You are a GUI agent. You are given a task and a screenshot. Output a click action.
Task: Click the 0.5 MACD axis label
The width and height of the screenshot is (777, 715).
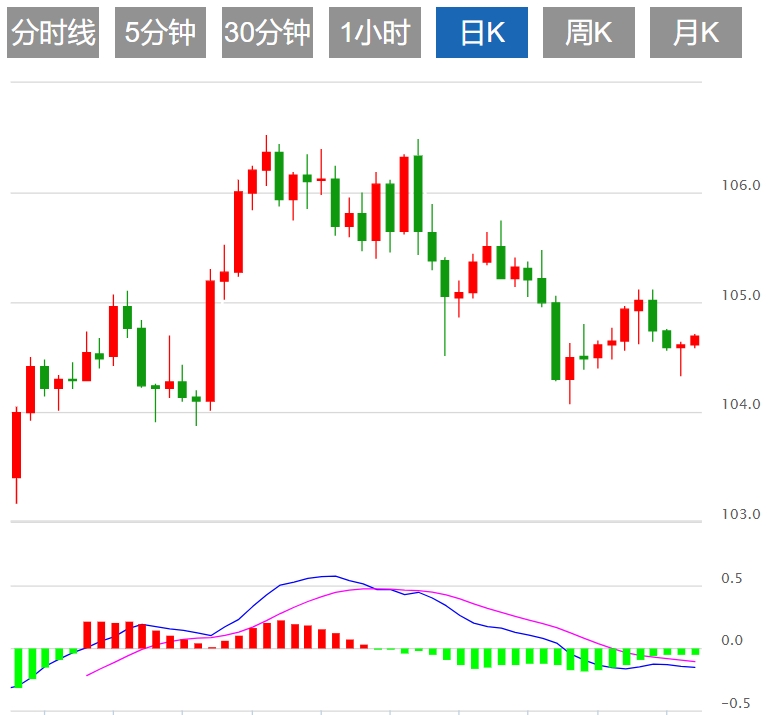pos(732,579)
